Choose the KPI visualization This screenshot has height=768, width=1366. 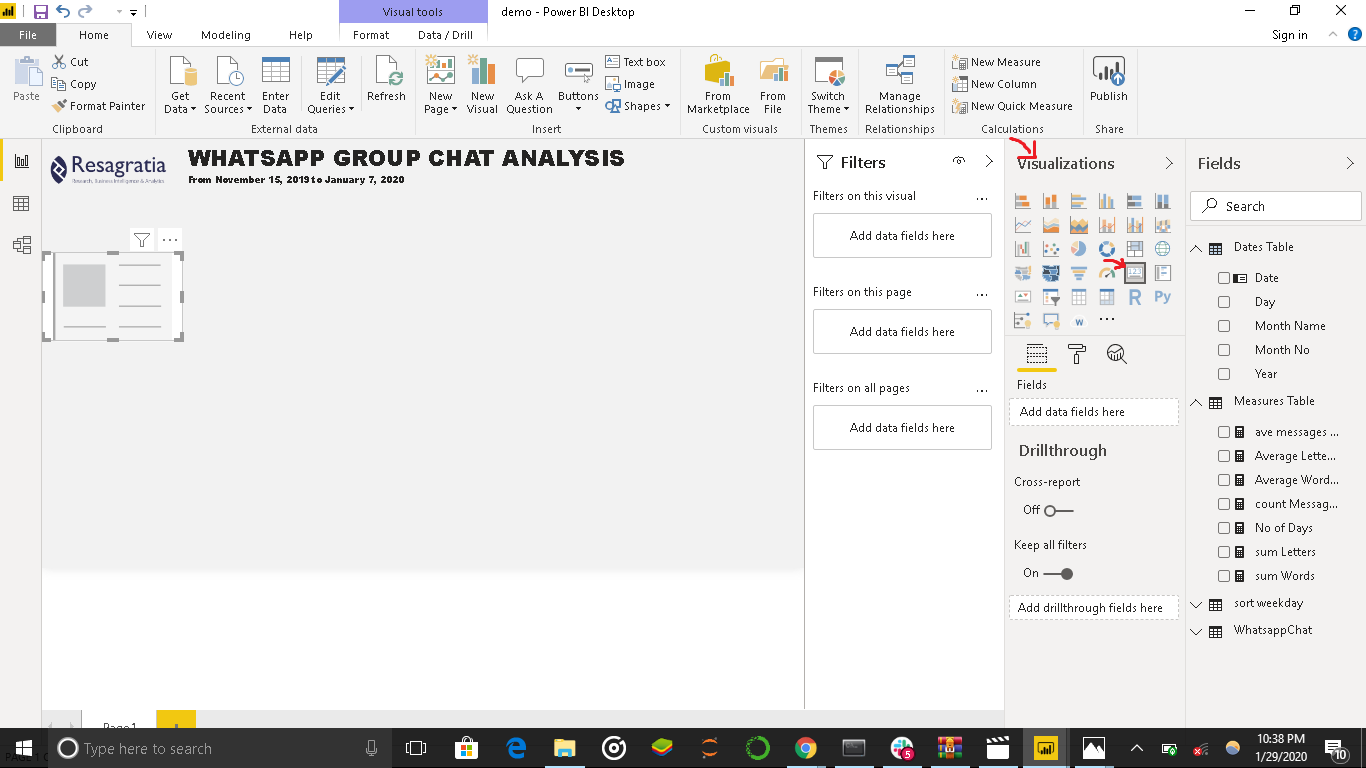(1023, 297)
